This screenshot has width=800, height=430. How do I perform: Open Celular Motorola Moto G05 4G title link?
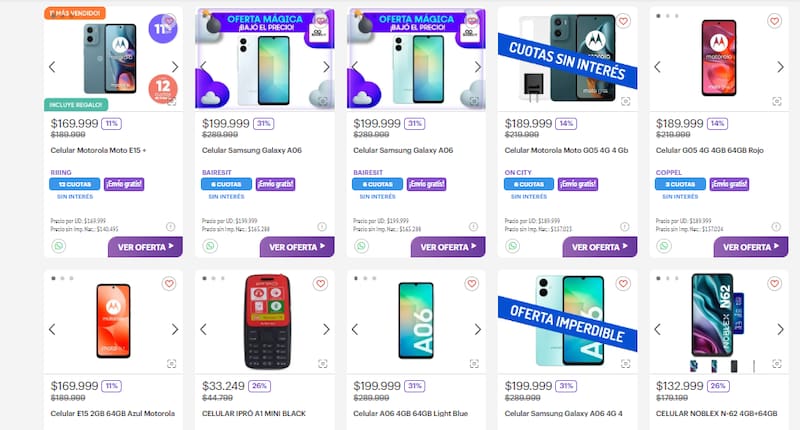(566, 150)
